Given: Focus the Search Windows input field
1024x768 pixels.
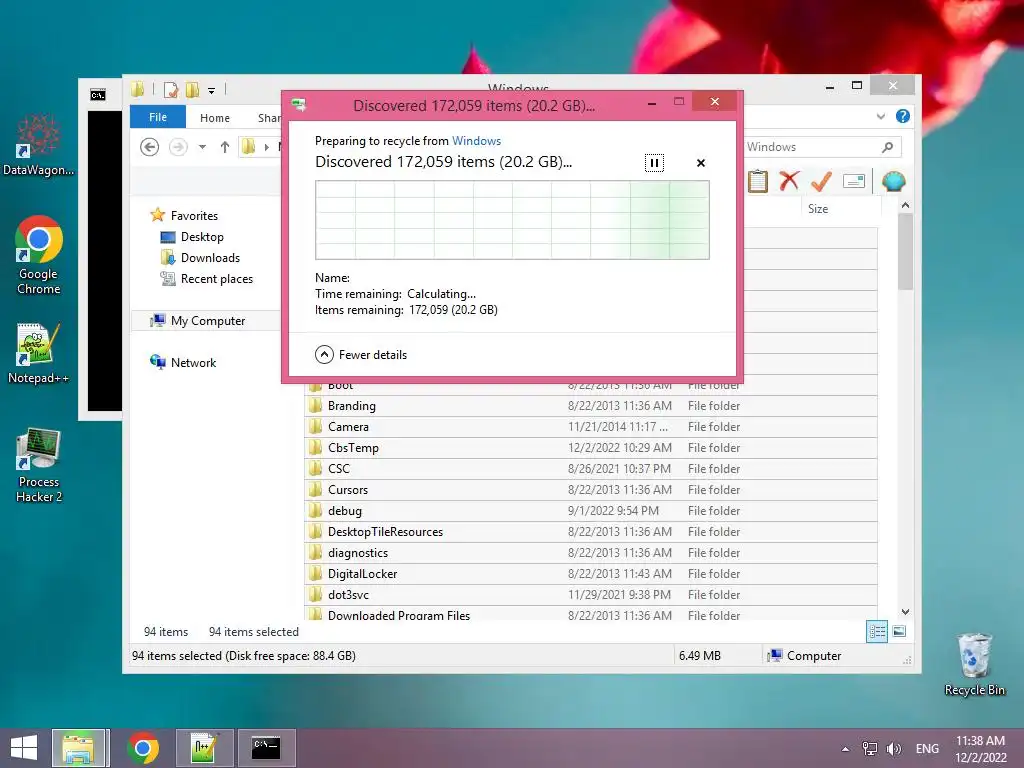Looking at the screenshot, I should click(811, 147).
